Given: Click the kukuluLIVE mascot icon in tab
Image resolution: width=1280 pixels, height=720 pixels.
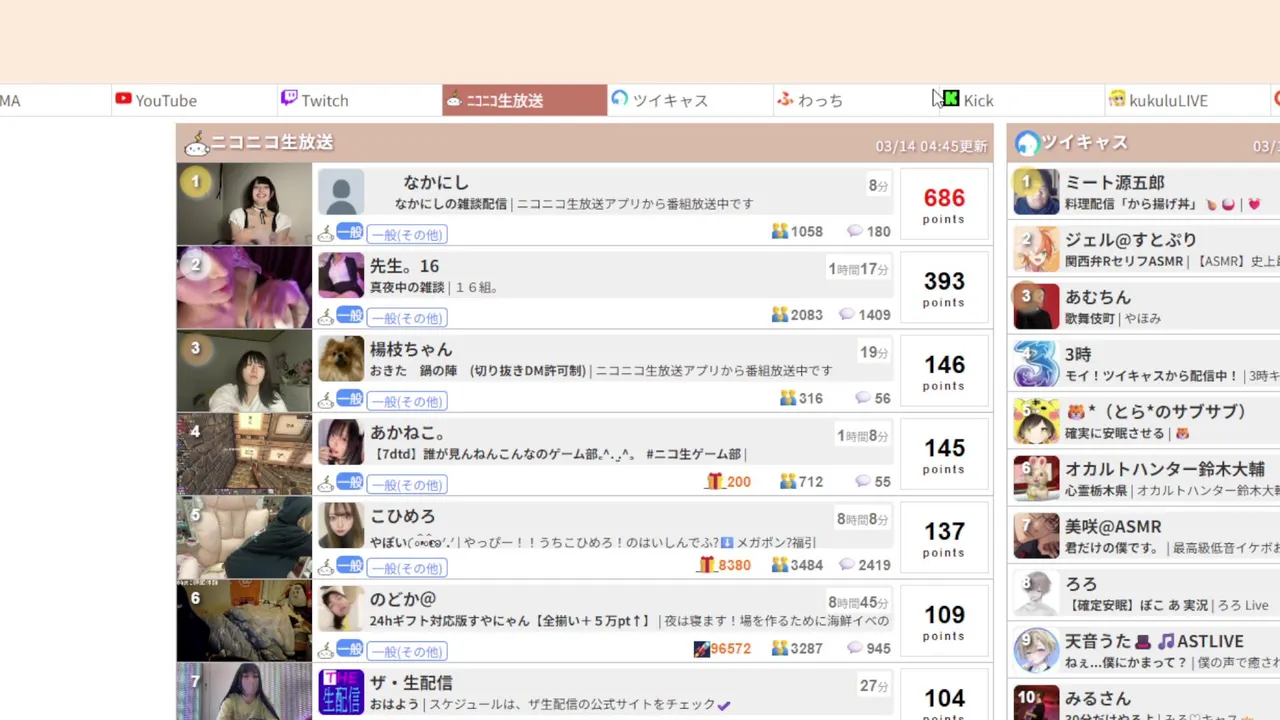Looking at the screenshot, I should tap(1117, 98).
